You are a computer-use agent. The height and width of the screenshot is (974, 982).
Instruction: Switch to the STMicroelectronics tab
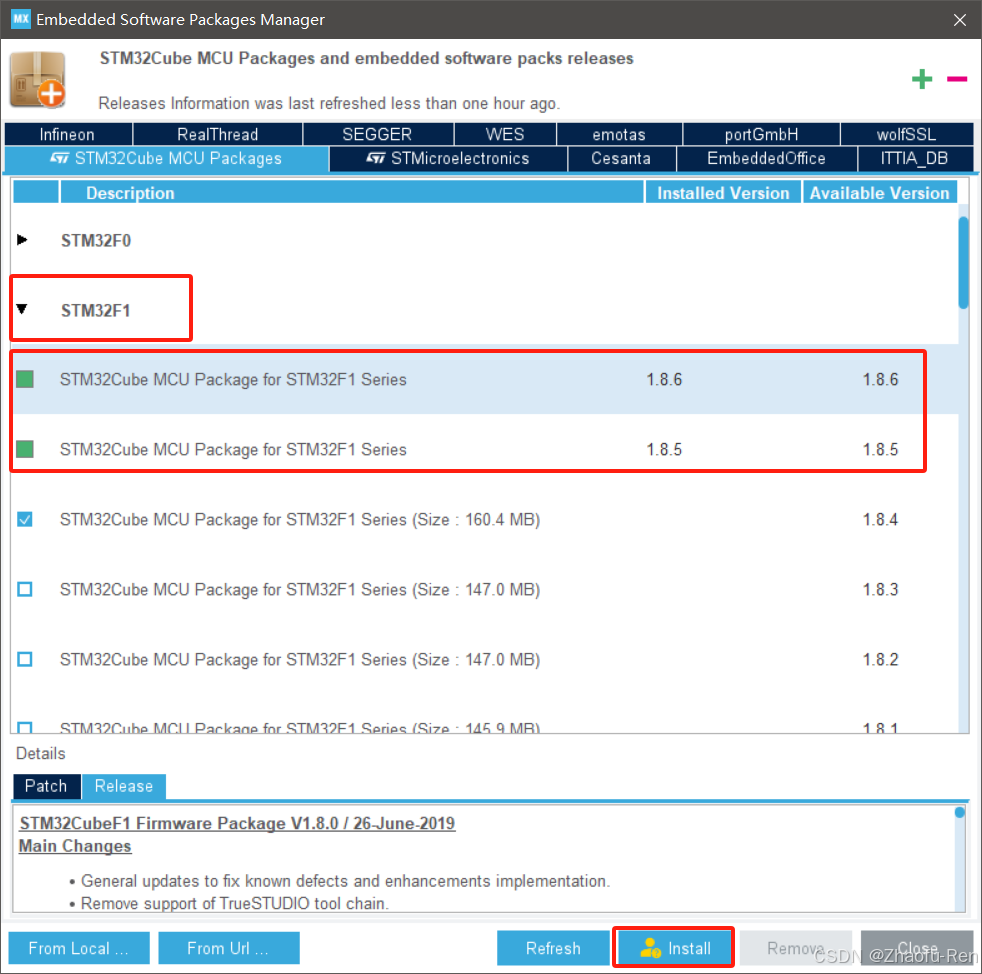click(x=448, y=158)
